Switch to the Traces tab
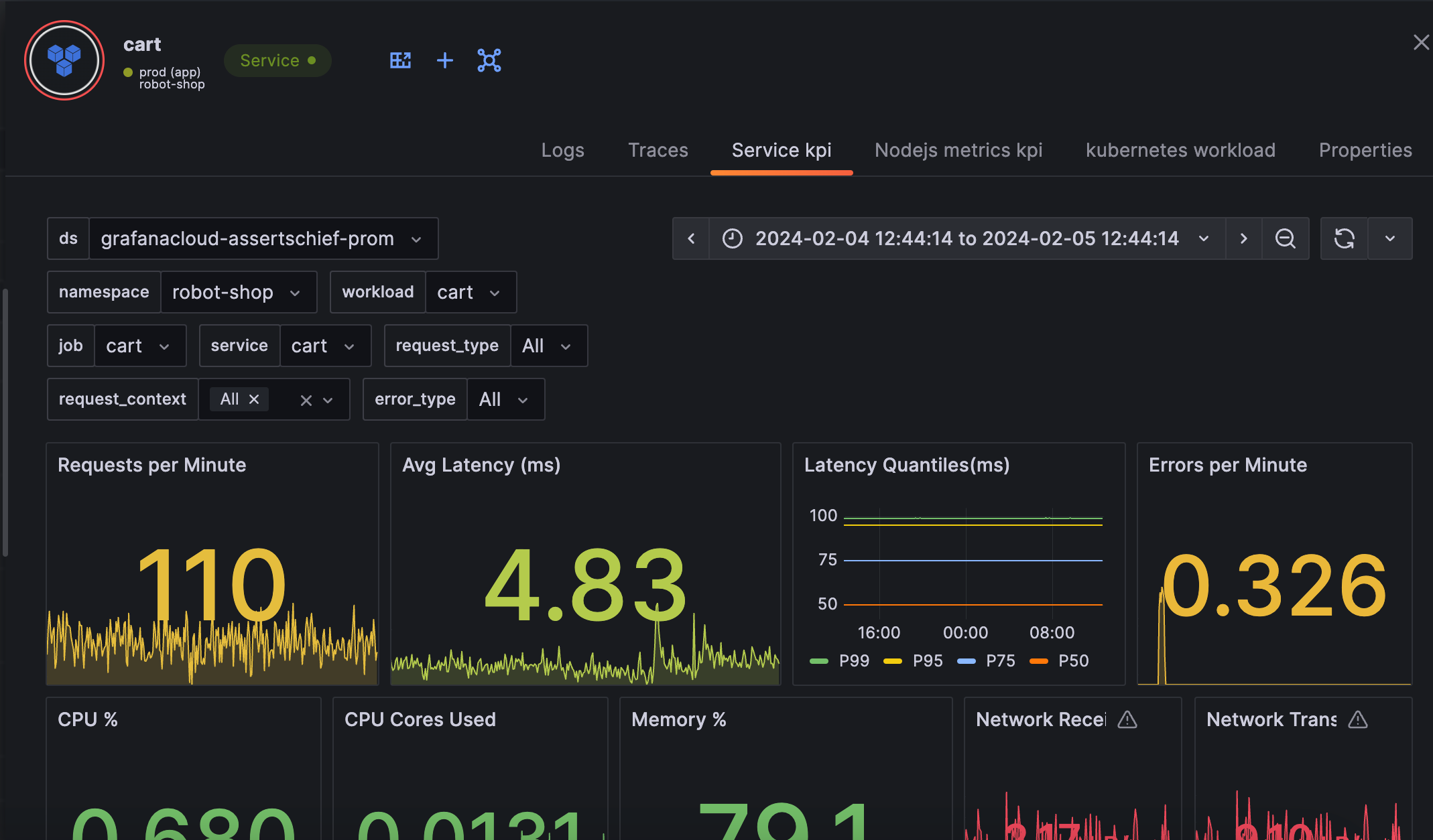This screenshot has height=840, width=1433. pos(658,150)
